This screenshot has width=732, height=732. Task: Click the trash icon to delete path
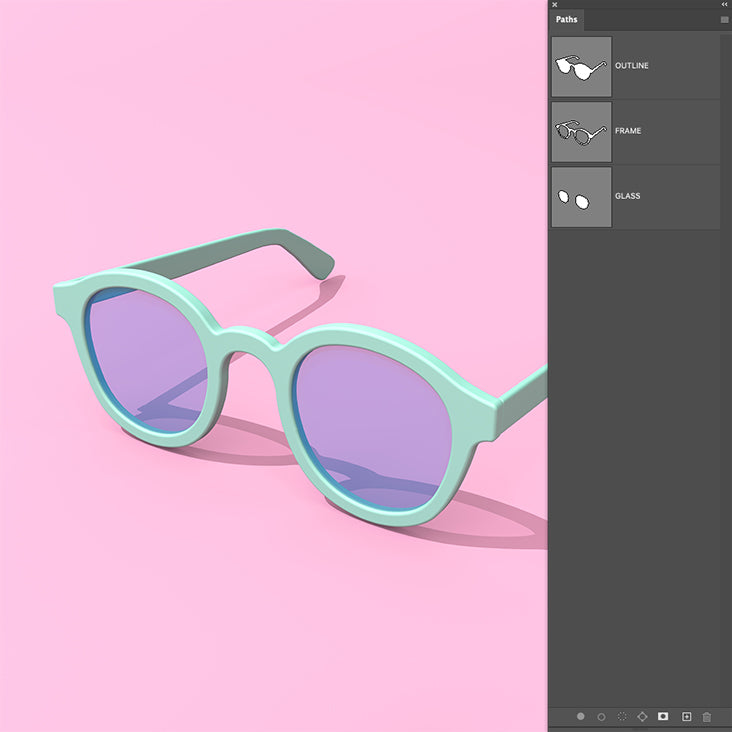point(707,717)
